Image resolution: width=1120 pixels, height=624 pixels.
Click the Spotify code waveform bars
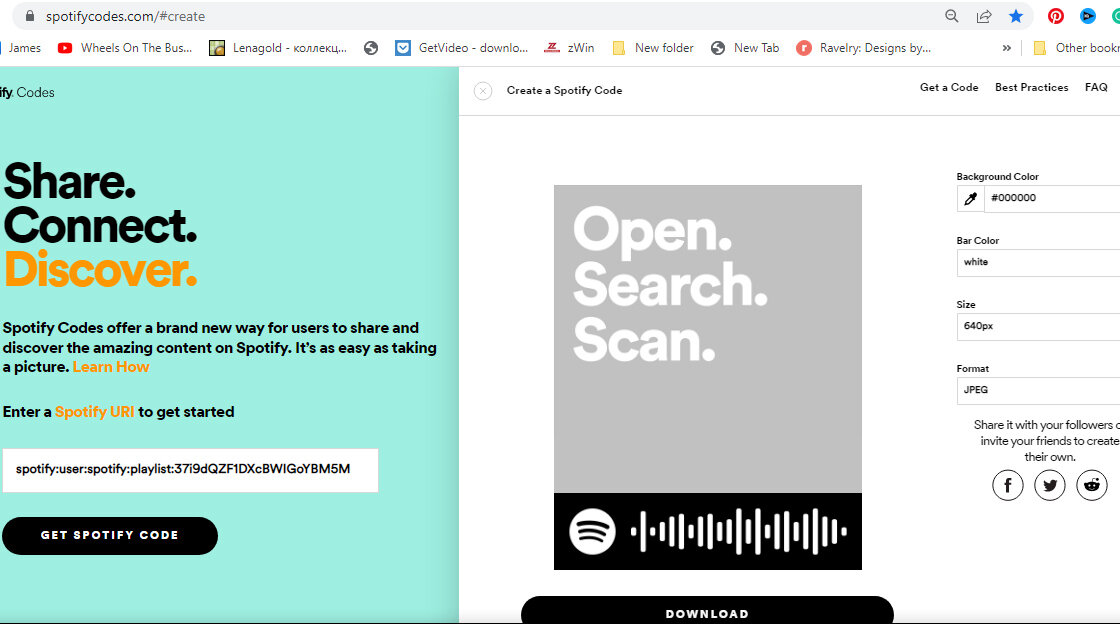[739, 531]
